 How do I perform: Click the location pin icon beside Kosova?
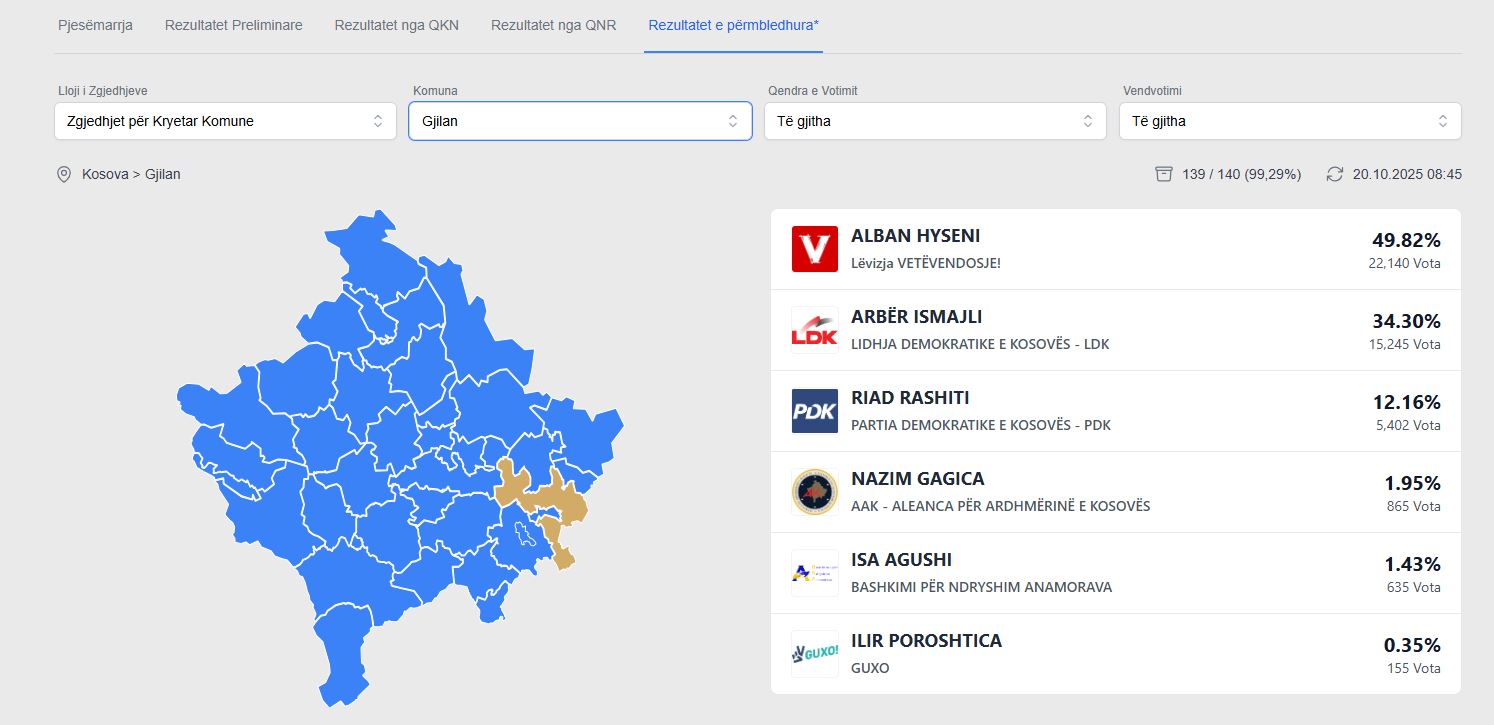pos(64,175)
